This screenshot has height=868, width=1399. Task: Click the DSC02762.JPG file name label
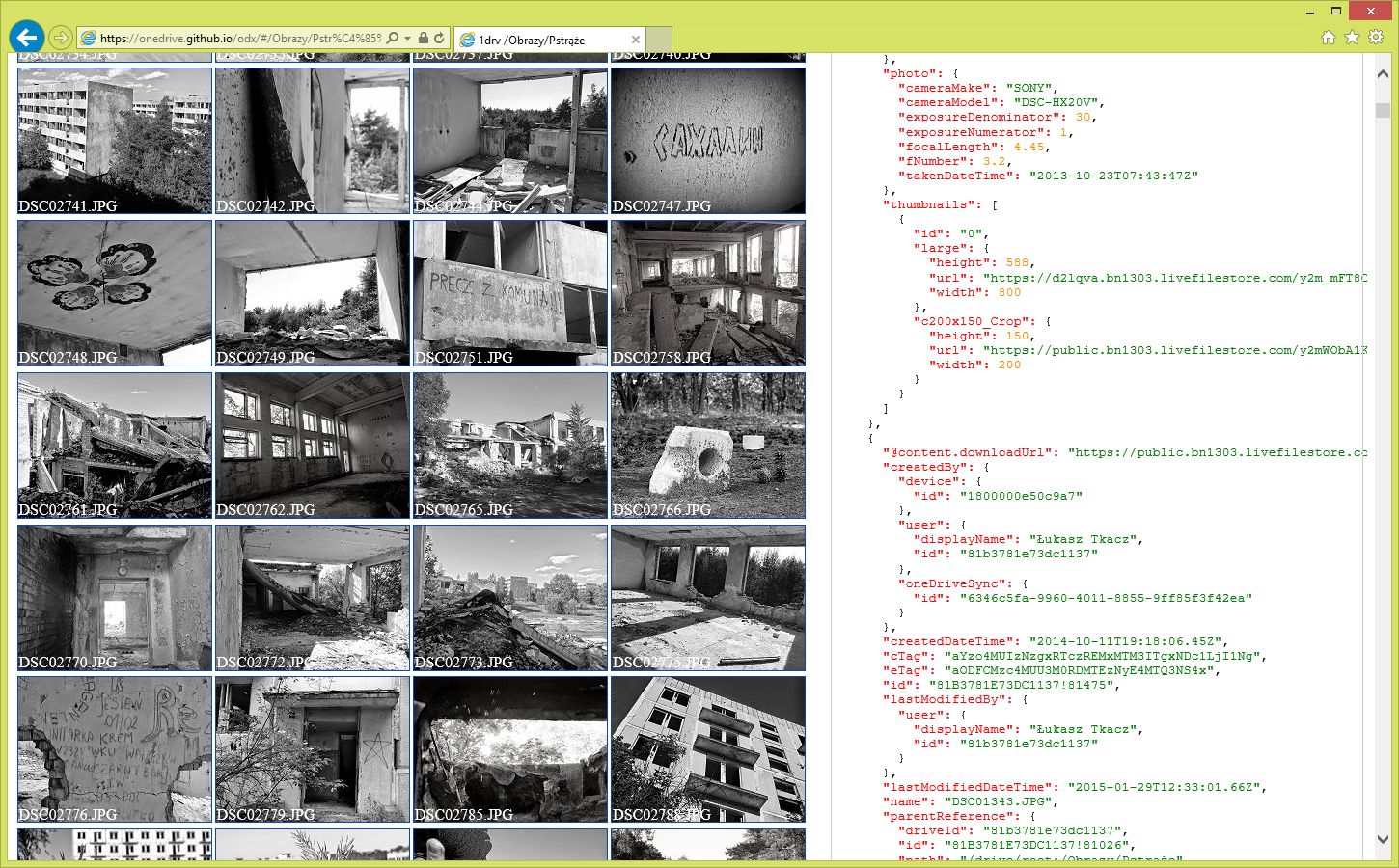(x=265, y=510)
